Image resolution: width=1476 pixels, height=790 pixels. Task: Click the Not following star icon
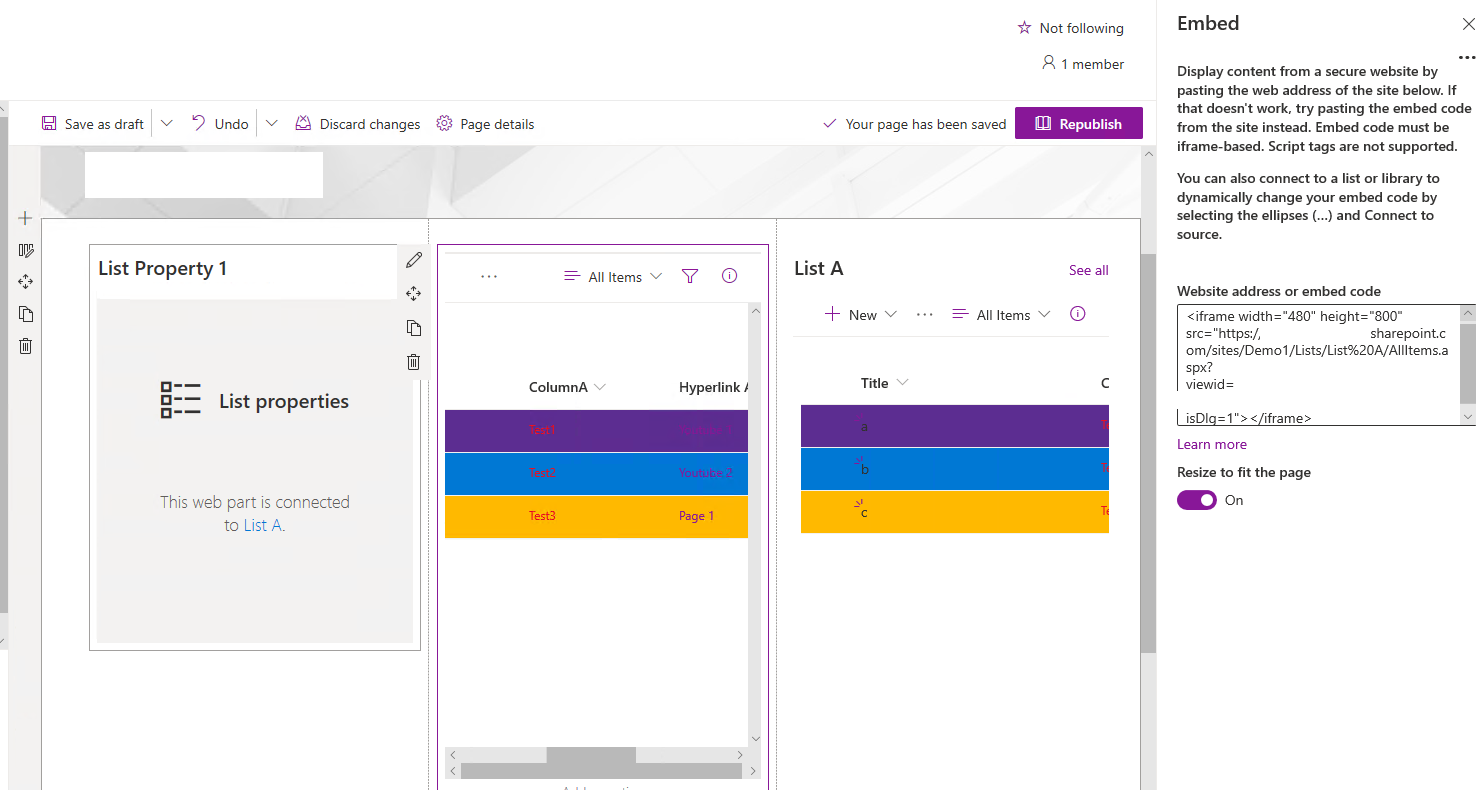point(1024,28)
